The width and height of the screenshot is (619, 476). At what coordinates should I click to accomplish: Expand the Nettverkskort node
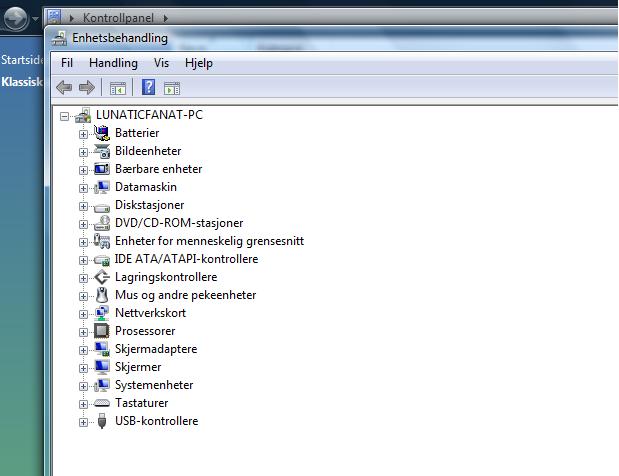pyautogui.click(x=83, y=314)
